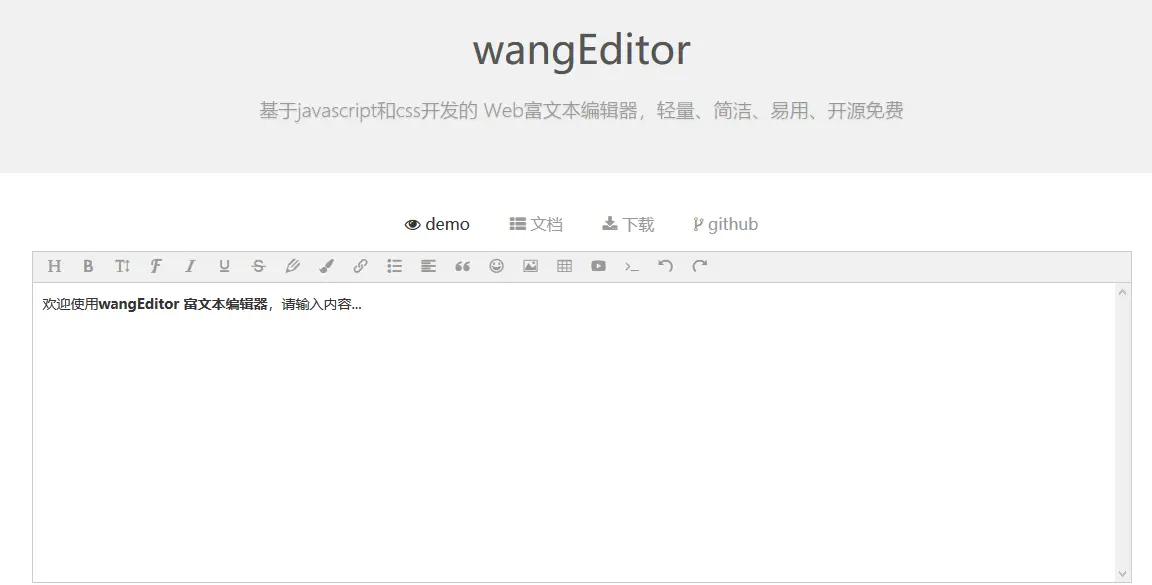1152x585 pixels.
Task: Open the font size tool
Action: pyautogui.click(x=122, y=266)
